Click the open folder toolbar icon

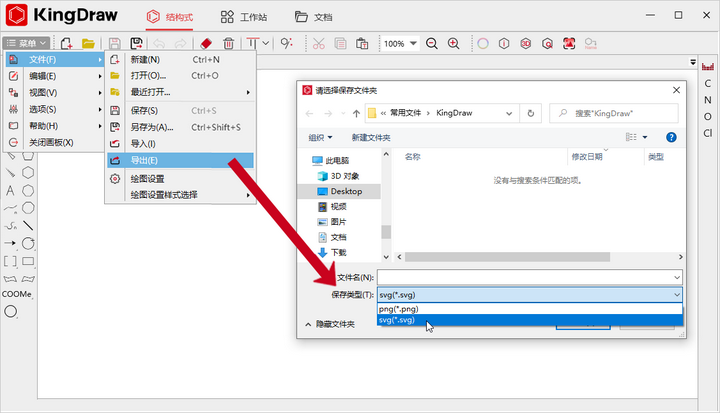pos(88,44)
